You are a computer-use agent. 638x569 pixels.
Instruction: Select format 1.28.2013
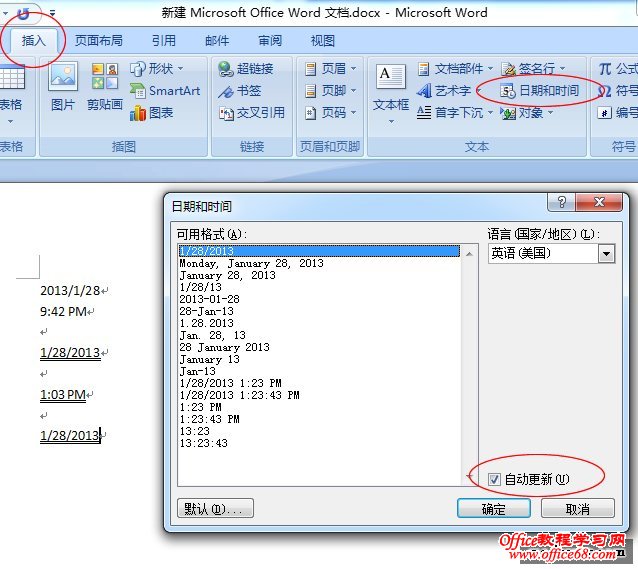[319, 323]
